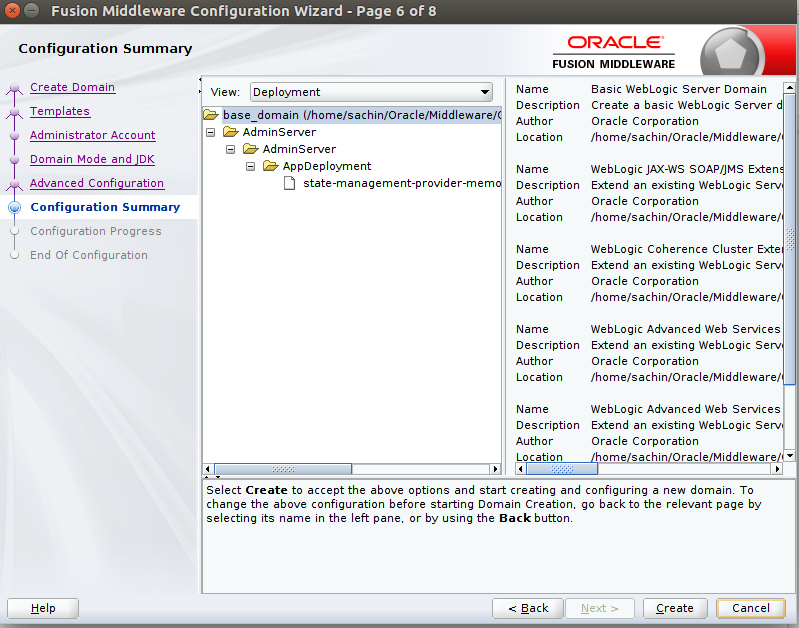Click WebLogic JAX-WS SOAP/JMS Extension name text
This screenshot has height=628, width=799.
click(x=687, y=169)
